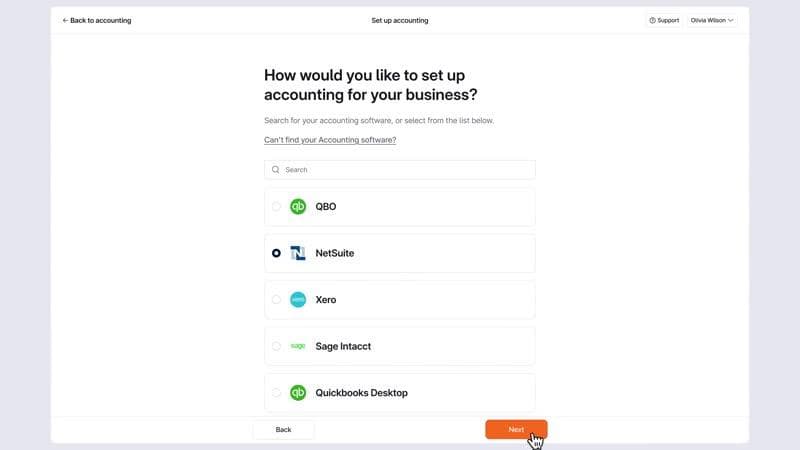
Task: Click the Xero logo icon
Action: [297, 300]
